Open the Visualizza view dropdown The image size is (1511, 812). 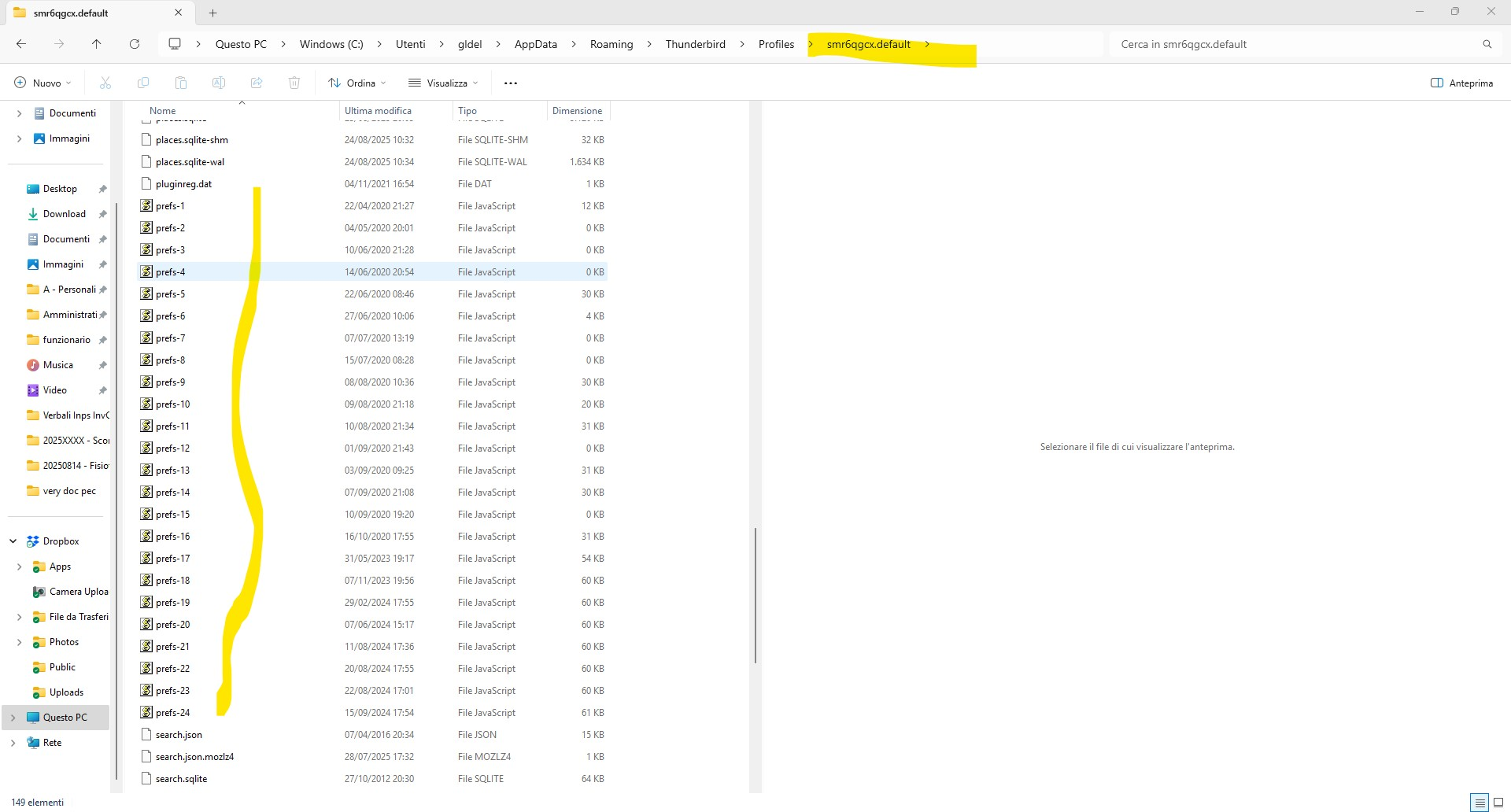pos(443,83)
